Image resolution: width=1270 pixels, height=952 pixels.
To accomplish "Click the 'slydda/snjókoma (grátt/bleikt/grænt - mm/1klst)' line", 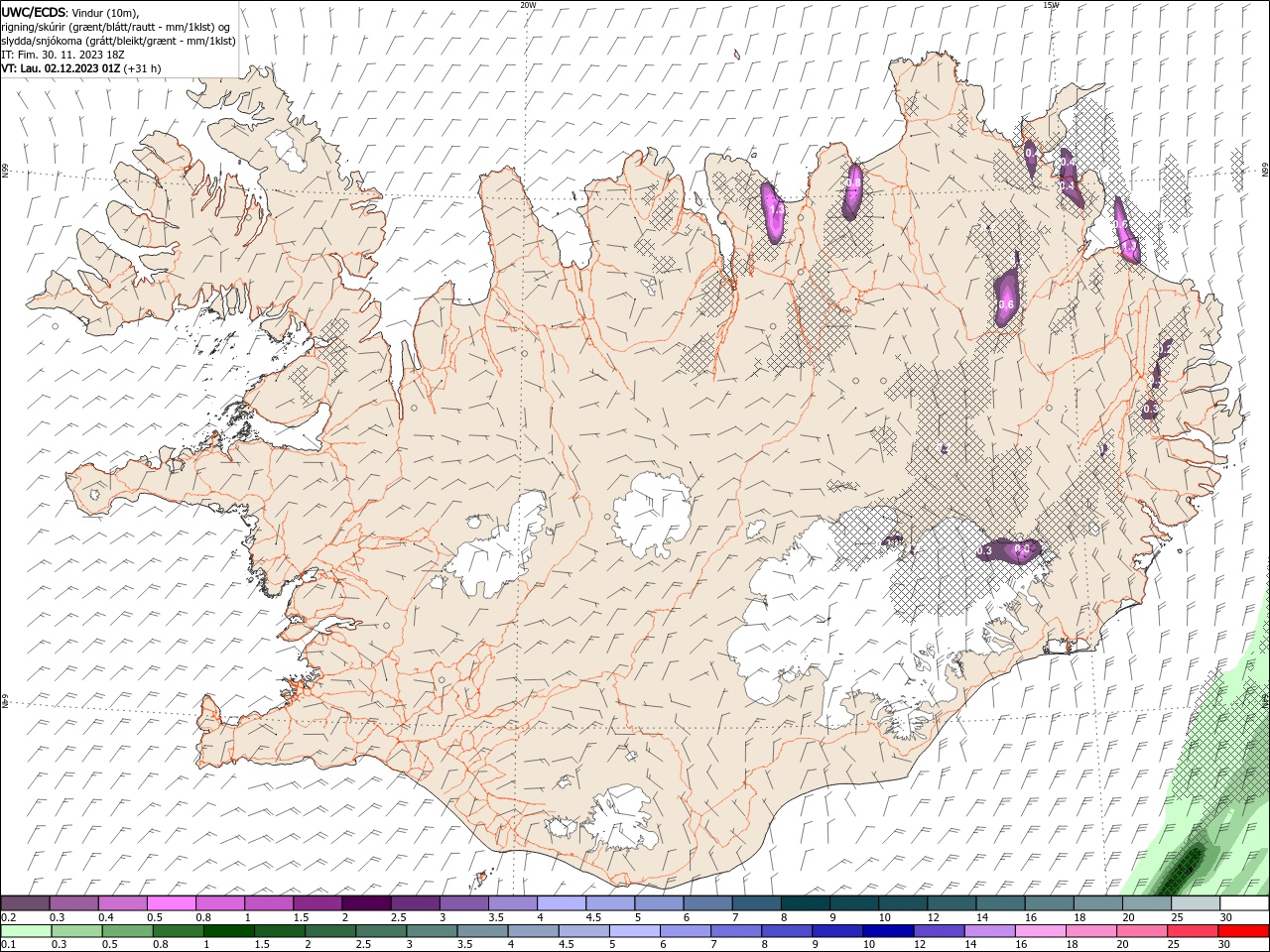I will pos(118,41).
